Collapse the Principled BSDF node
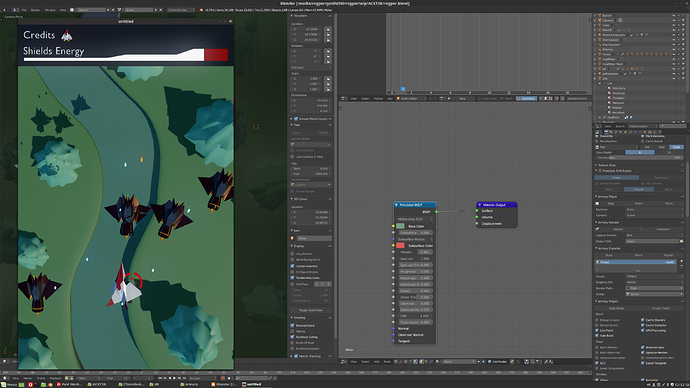This screenshot has height=388, width=690. tap(396, 205)
